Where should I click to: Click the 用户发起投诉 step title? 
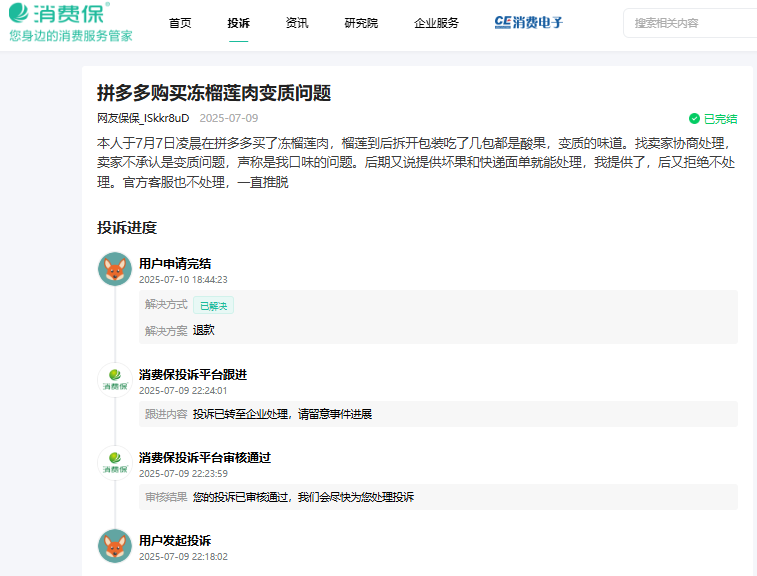pos(175,541)
